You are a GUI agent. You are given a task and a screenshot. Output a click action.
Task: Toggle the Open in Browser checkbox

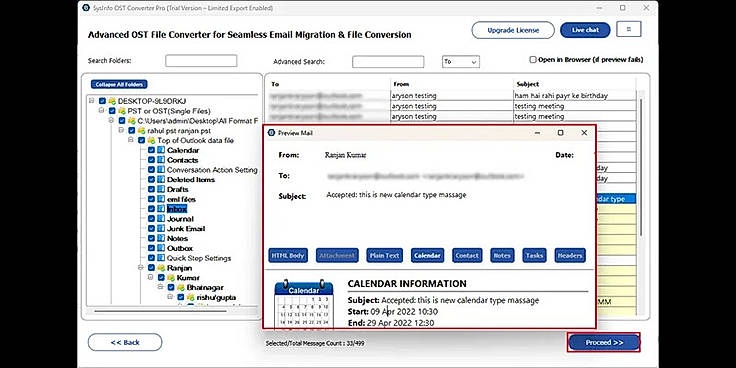coord(533,60)
